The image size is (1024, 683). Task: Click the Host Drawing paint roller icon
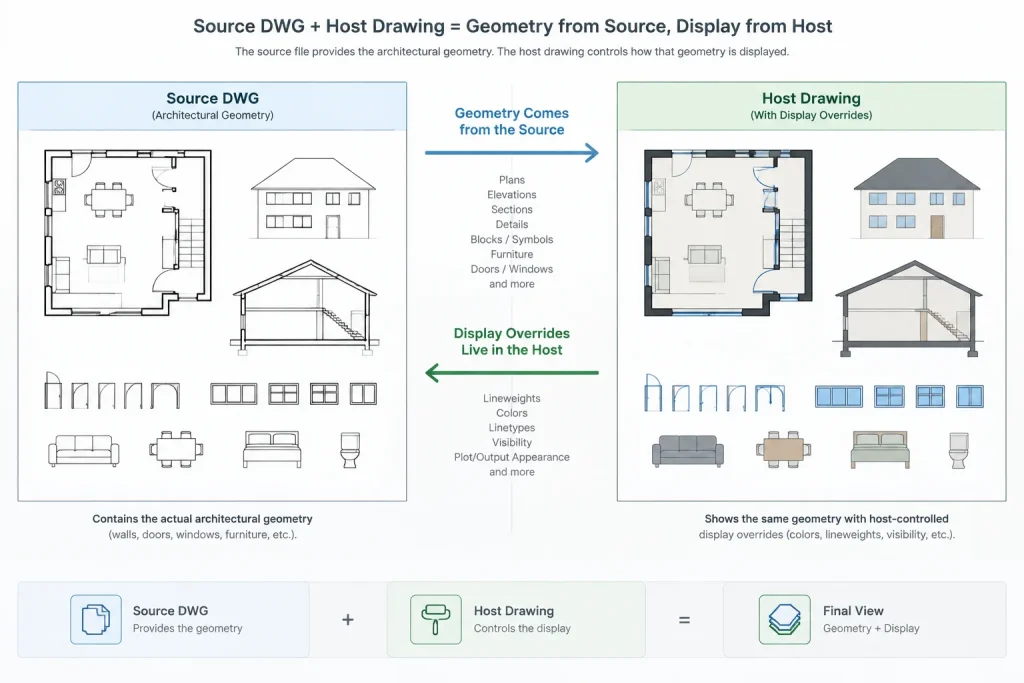pos(436,619)
